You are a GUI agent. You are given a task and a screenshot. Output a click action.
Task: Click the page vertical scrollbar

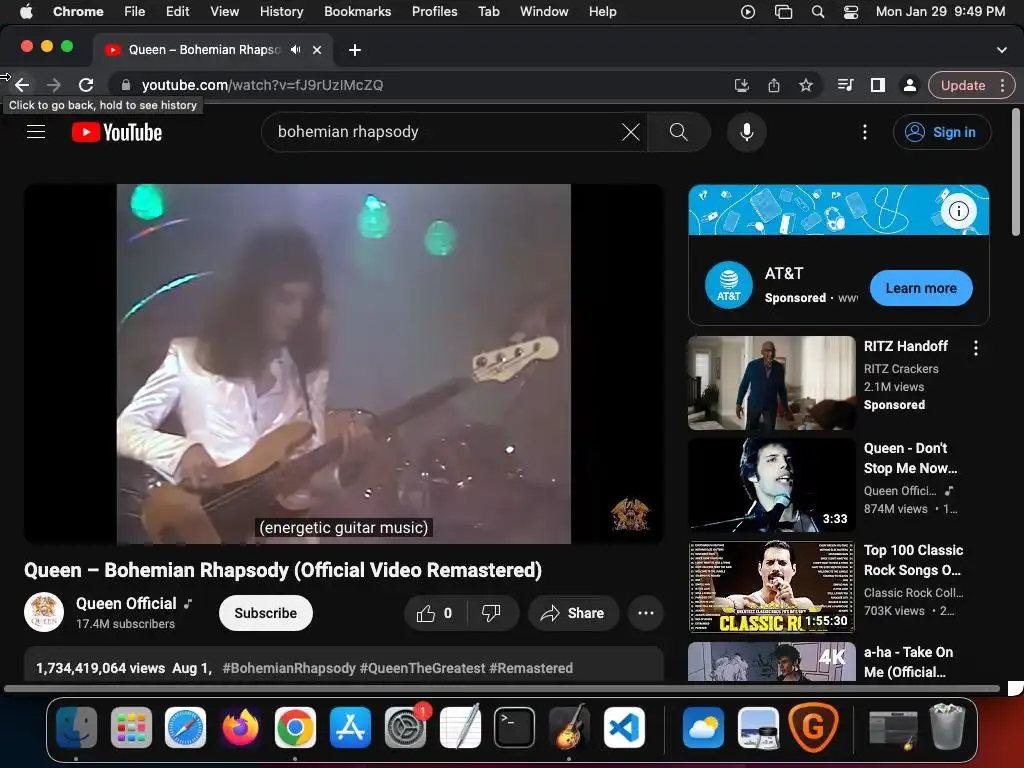click(1016, 172)
